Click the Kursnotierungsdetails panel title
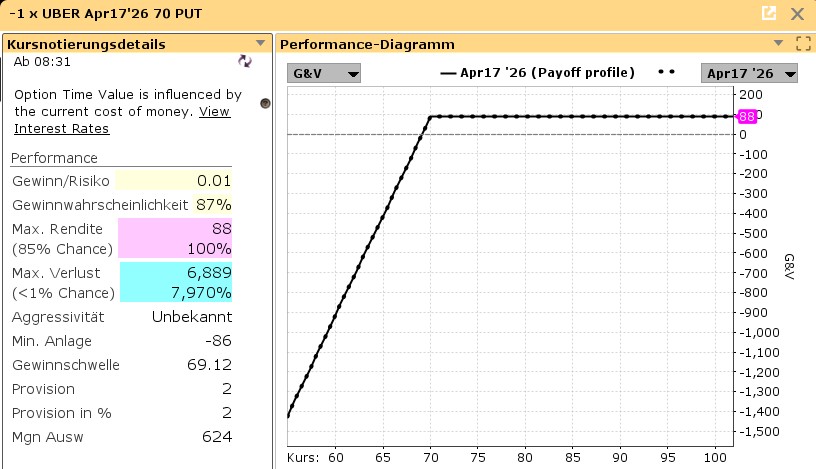 point(86,44)
